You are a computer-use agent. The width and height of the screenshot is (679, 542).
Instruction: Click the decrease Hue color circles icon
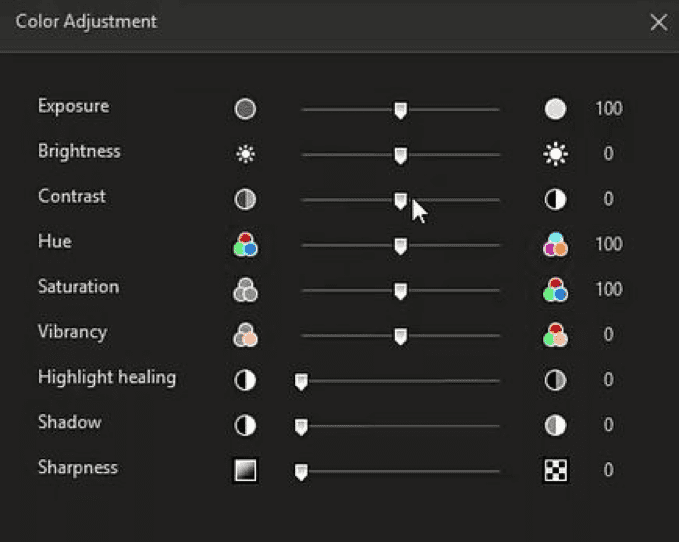(246, 245)
